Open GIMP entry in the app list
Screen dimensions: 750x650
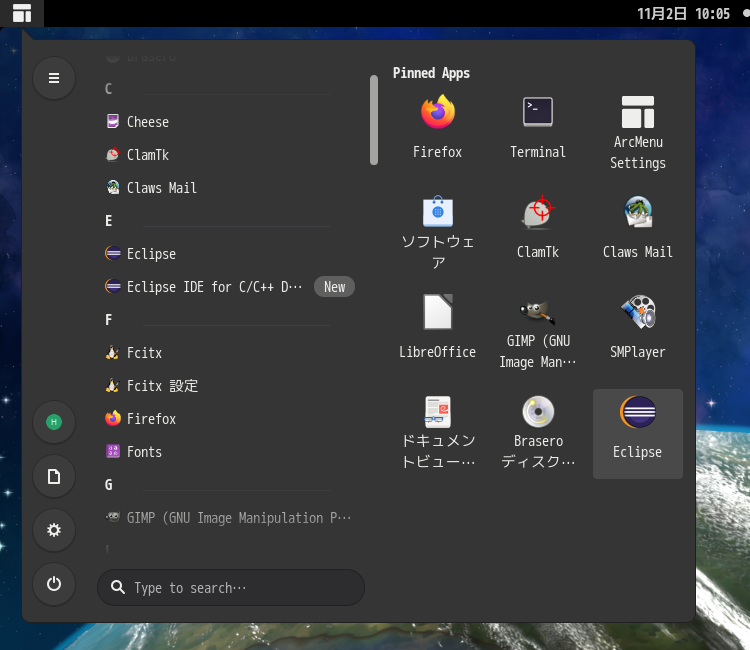pyautogui.click(x=229, y=518)
